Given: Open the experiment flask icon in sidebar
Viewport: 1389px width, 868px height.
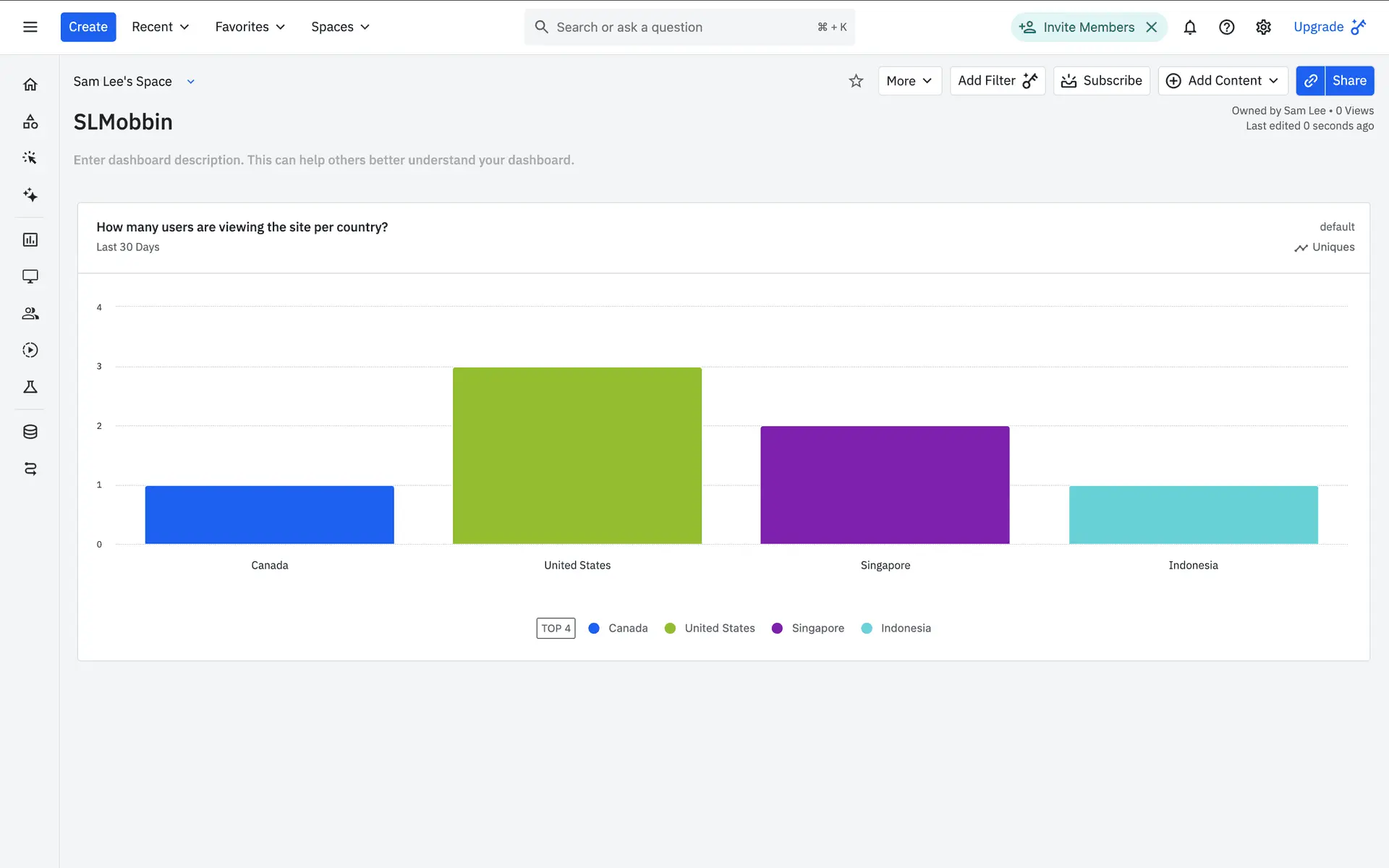Looking at the screenshot, I should tap(30, 388).
